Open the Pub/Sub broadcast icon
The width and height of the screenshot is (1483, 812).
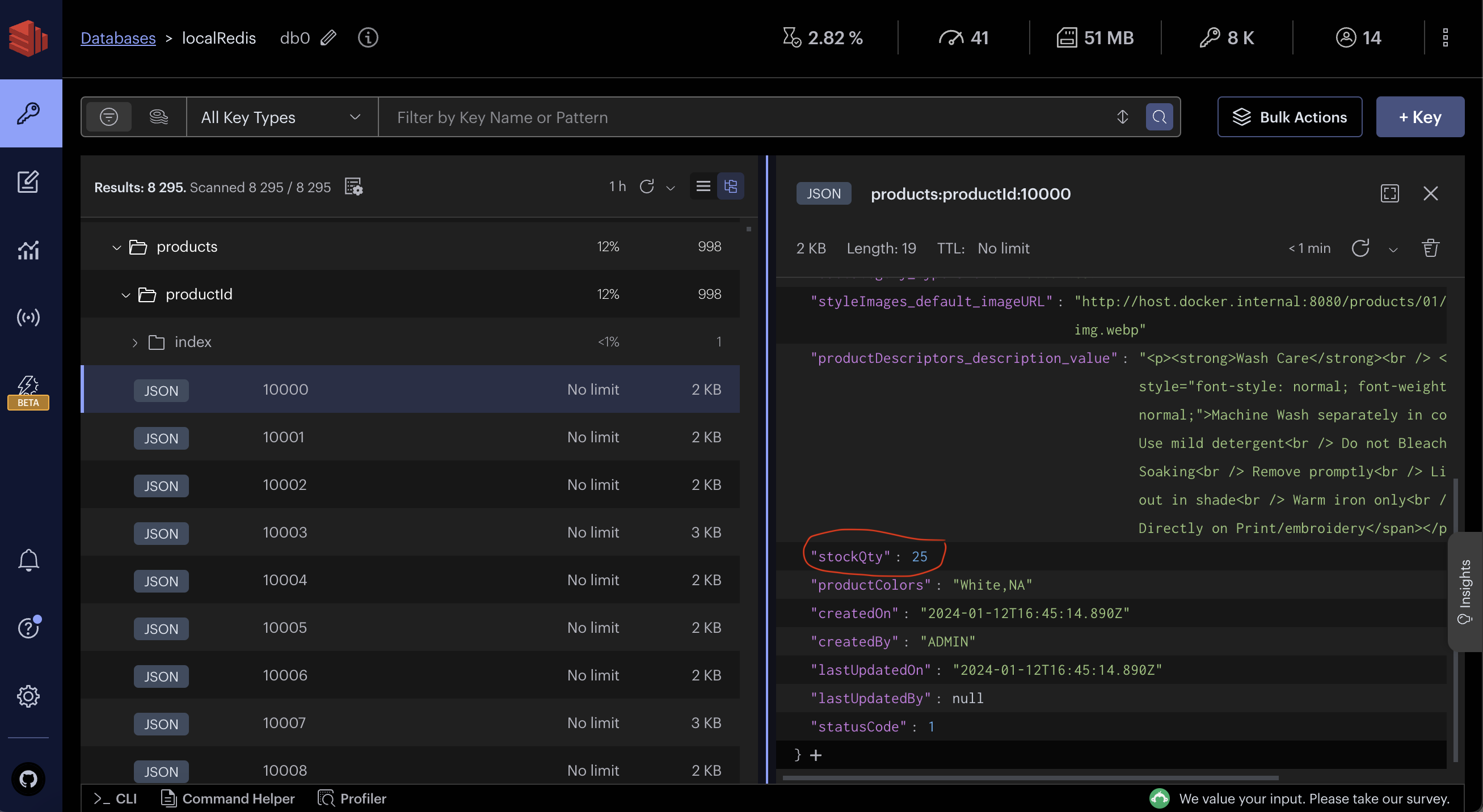click(x=28, y=317)
